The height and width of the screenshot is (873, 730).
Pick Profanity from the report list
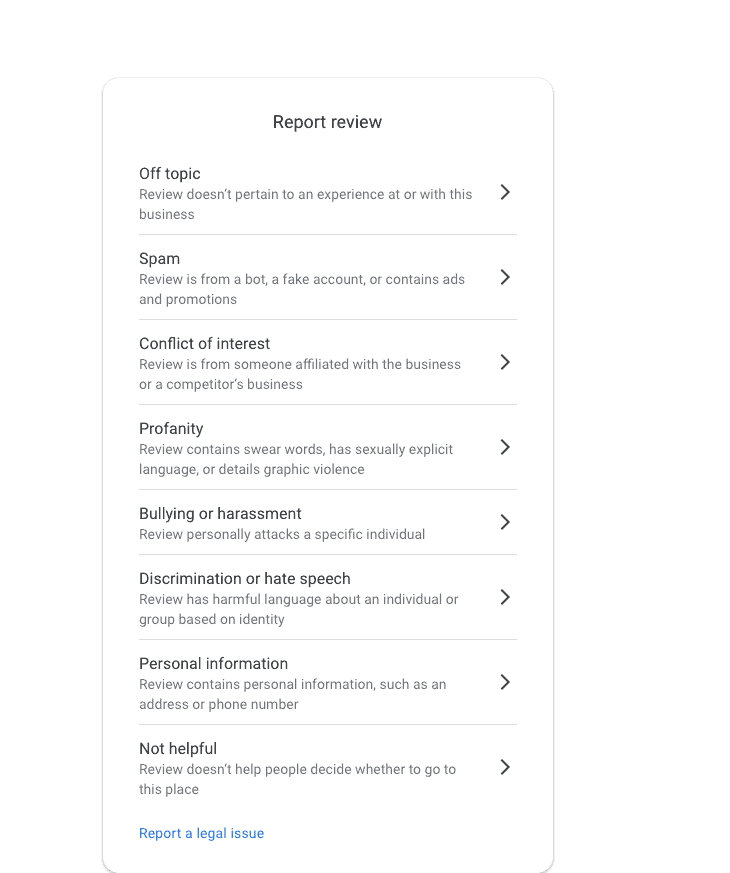[171, 429]
